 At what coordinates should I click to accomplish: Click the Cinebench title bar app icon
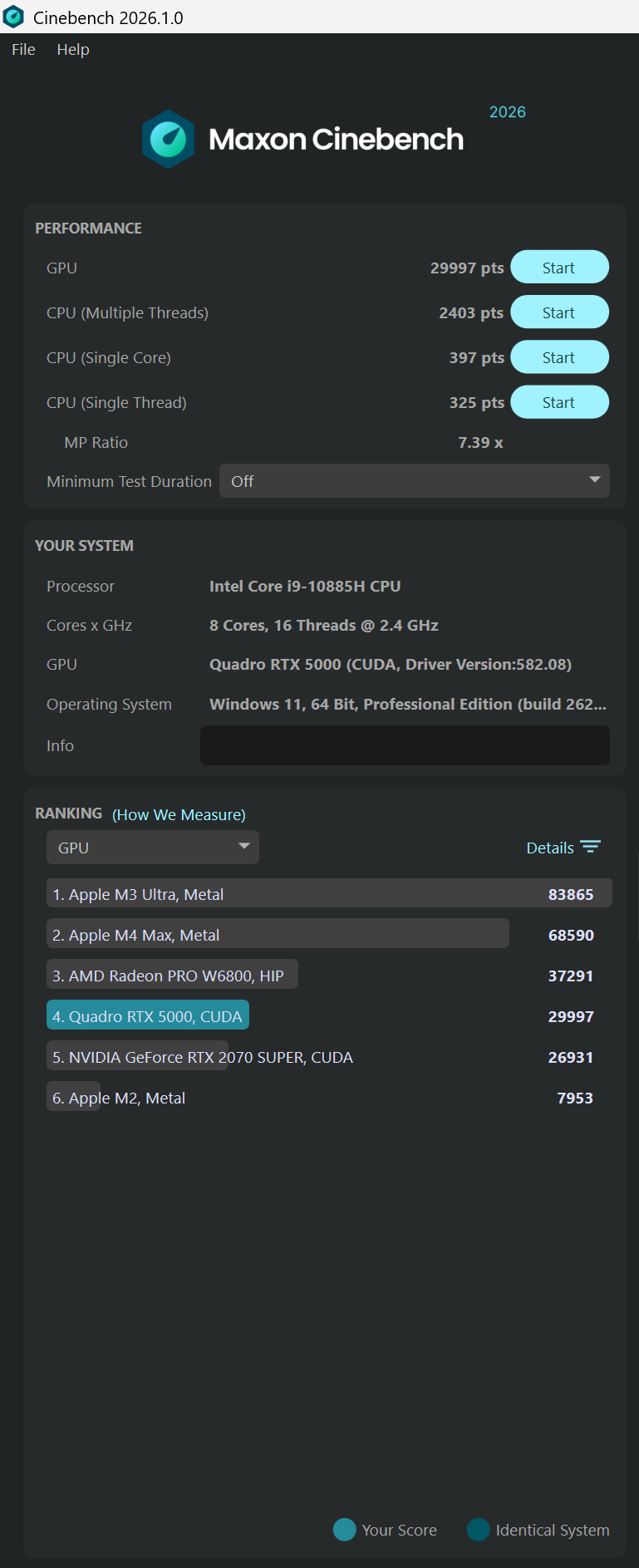pyautogui.click(x=14, y=17)
